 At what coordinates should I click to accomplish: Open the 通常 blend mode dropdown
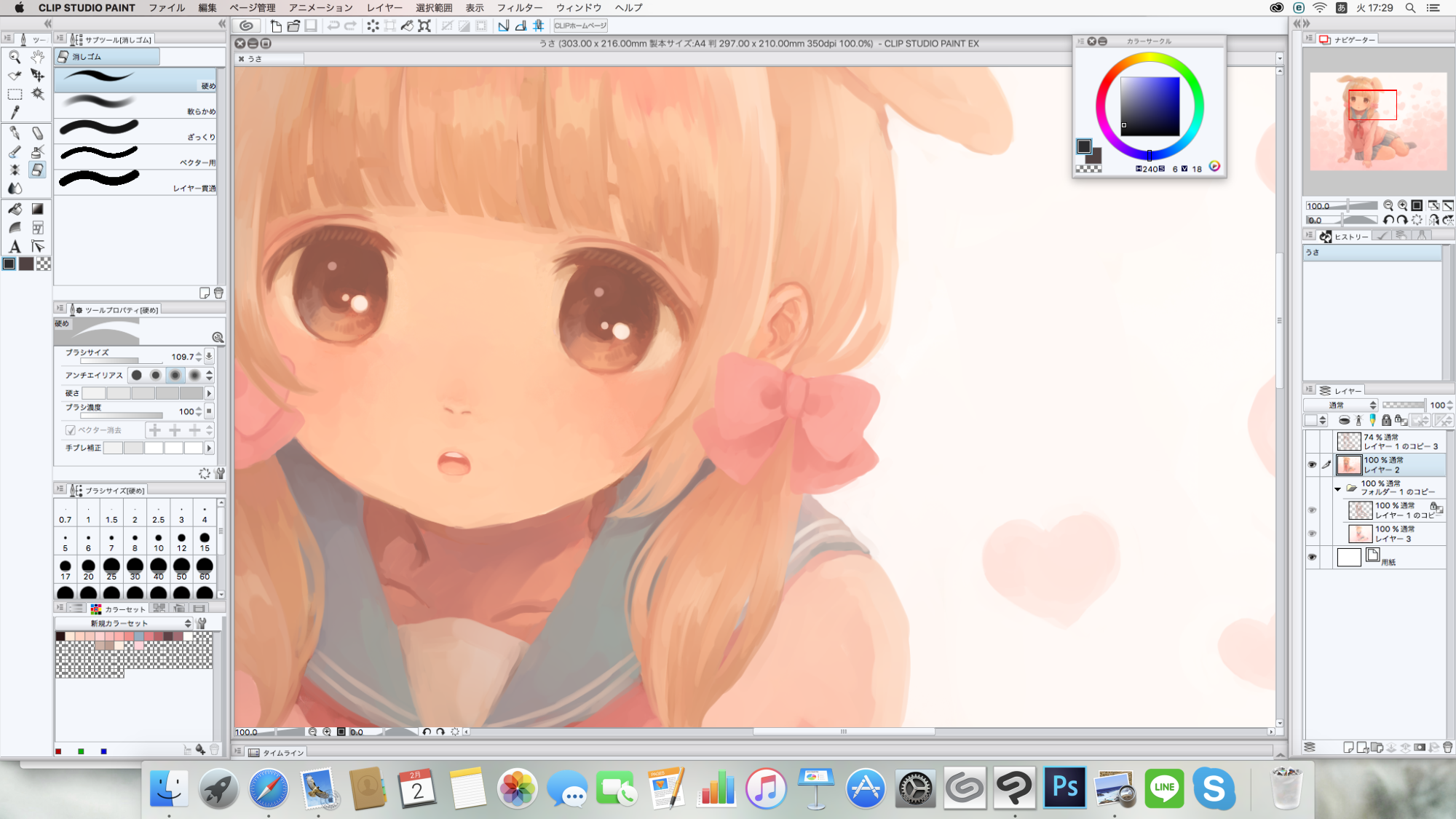tap(1342, 405)
